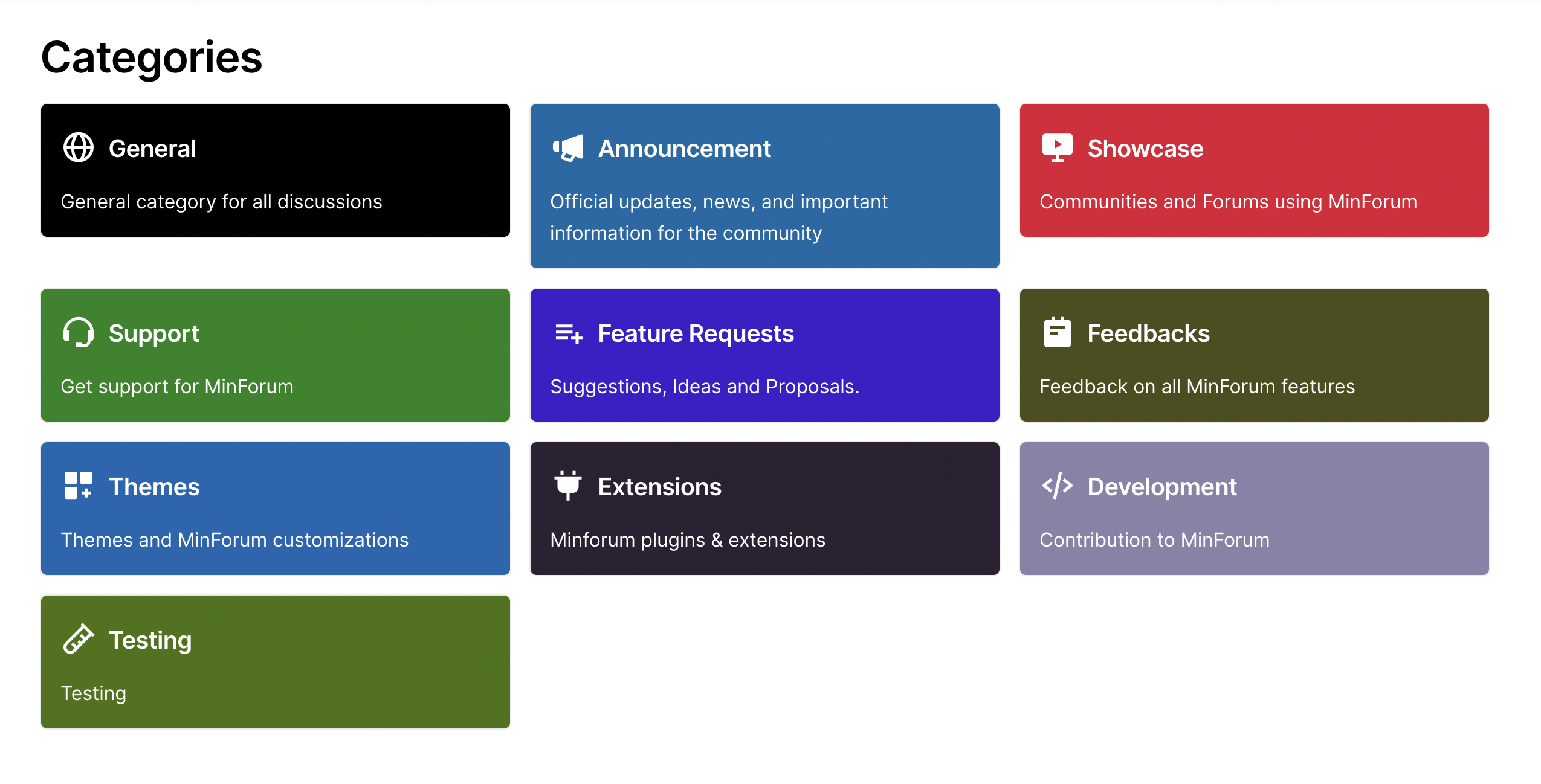Viewport: 1541px width, 784px height.
Task: Click 'Communities and Forums using MinForum' text
Action: click(x=1229, y=202)
